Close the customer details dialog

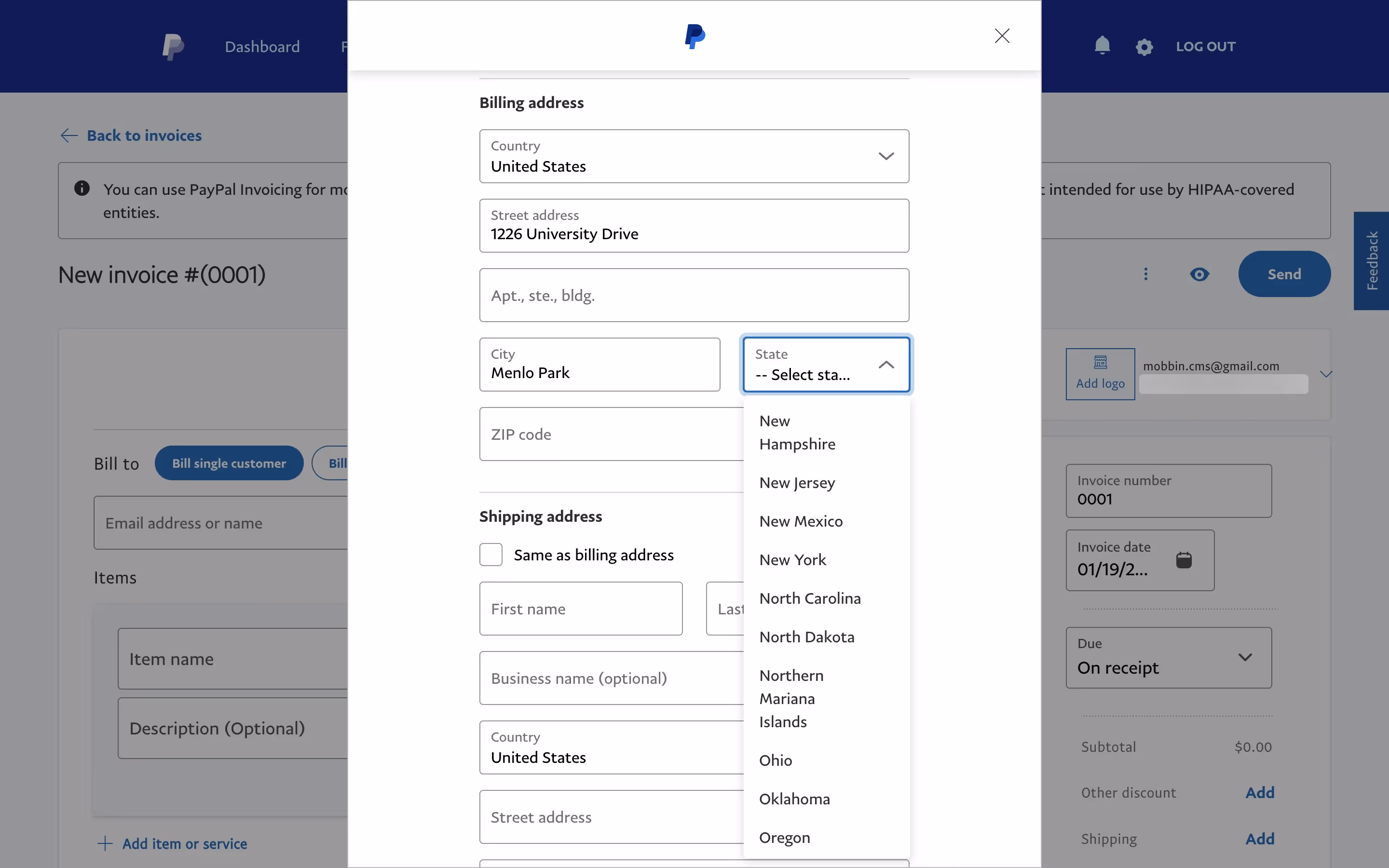click(1002, 36)
